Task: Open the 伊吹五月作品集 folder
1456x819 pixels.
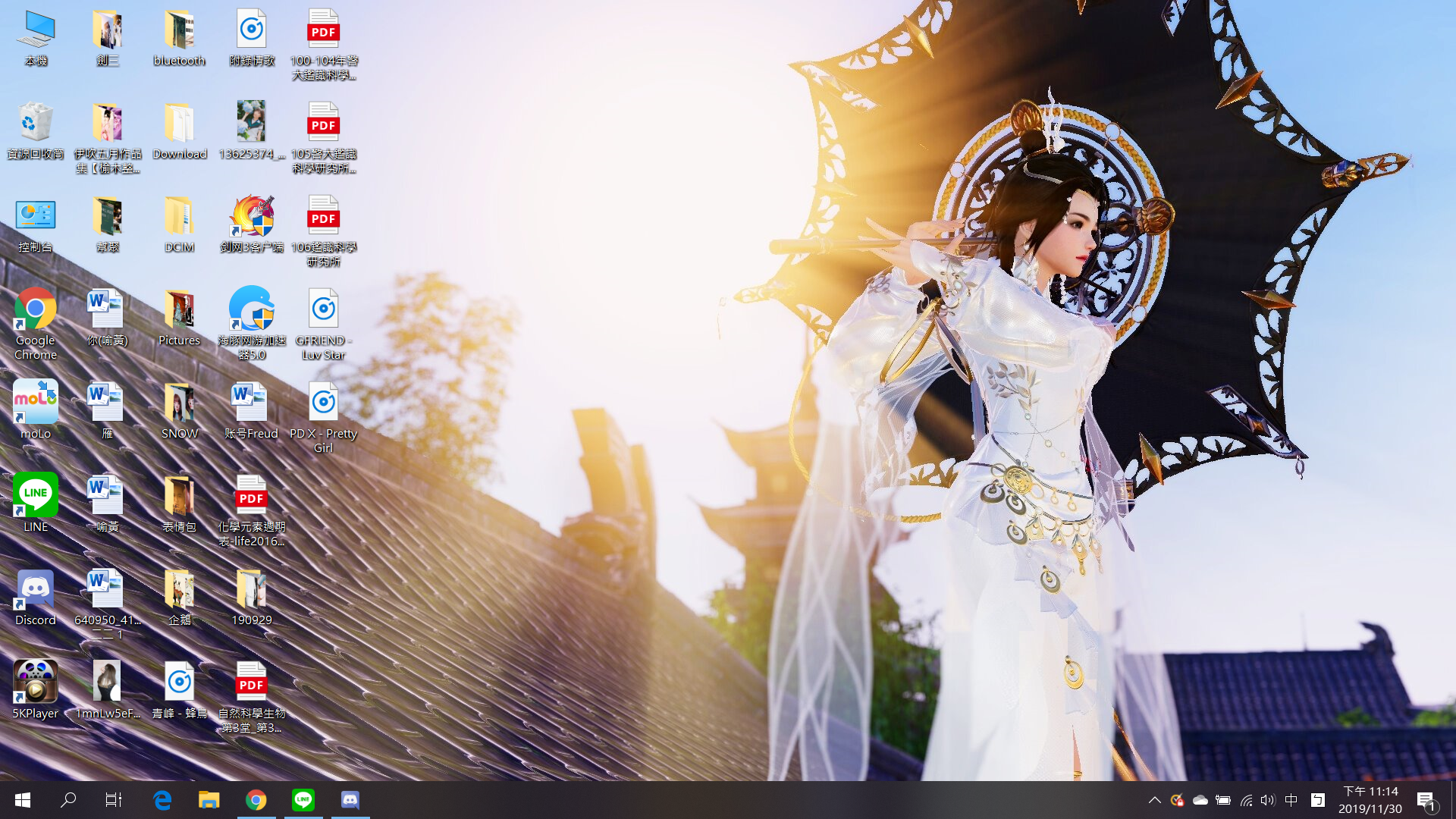Action: [x=108, y=138]
